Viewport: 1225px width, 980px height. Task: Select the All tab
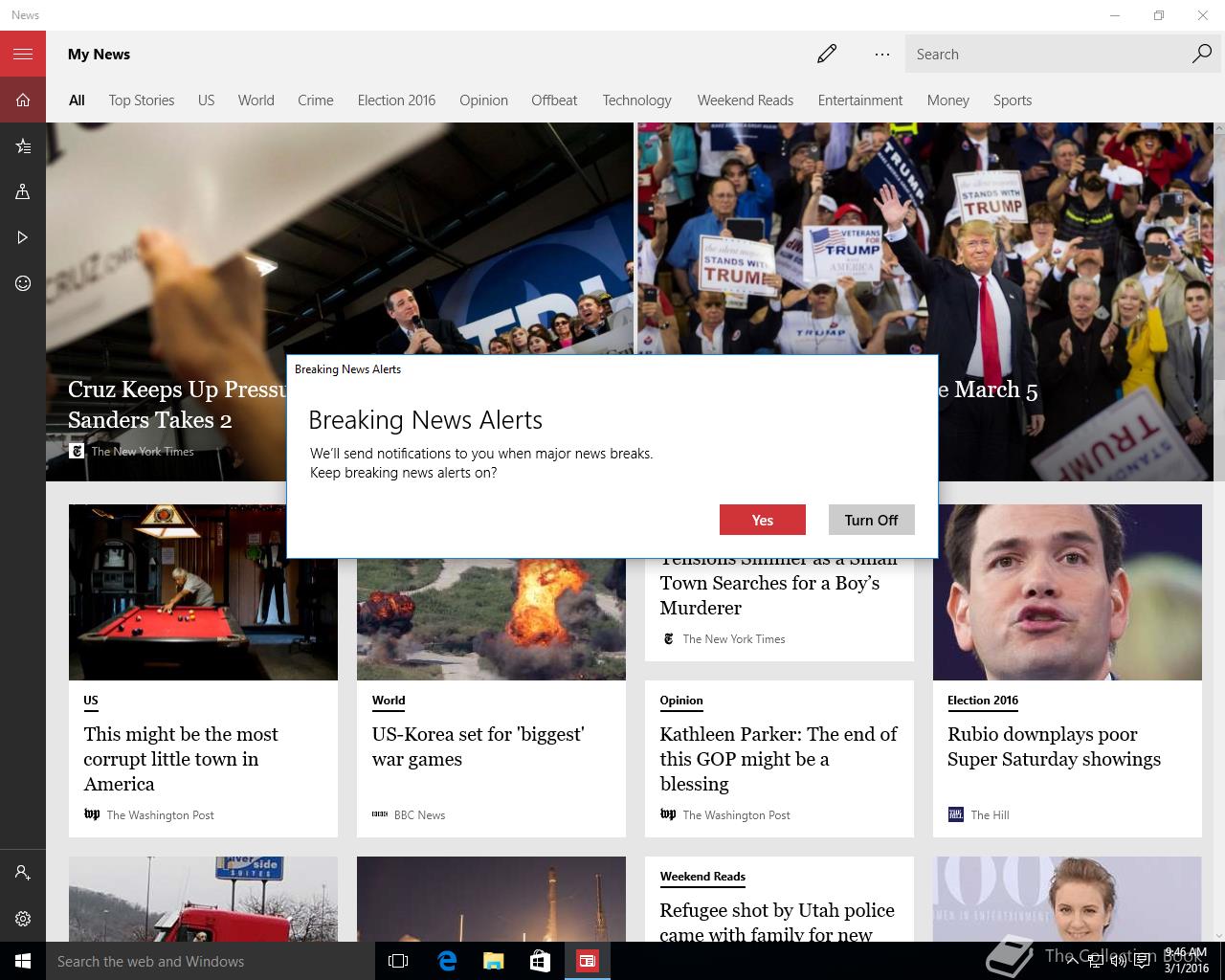pos(77,100)
